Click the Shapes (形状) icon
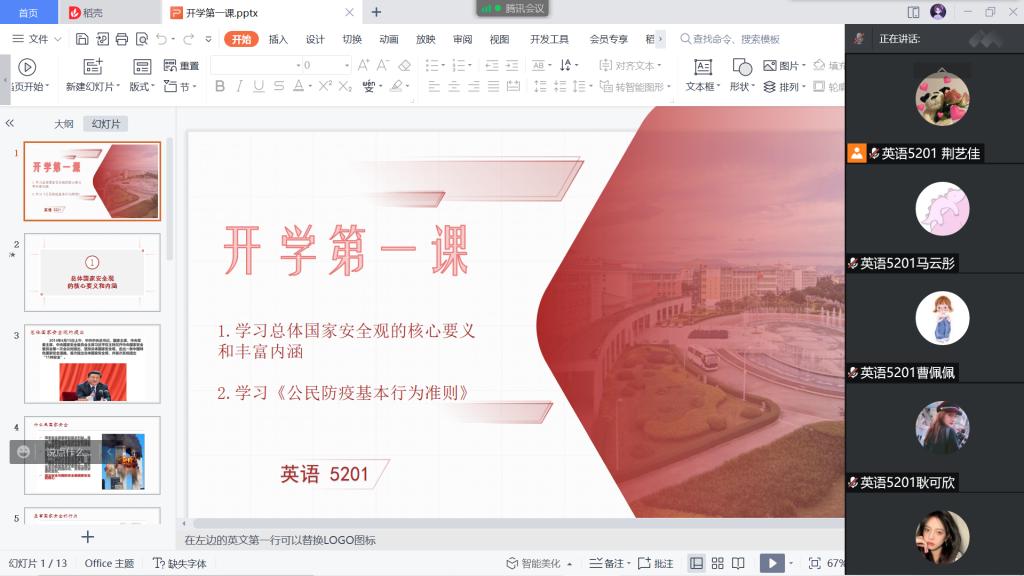The image size is (1024, 576). click(x=741, y=67)
